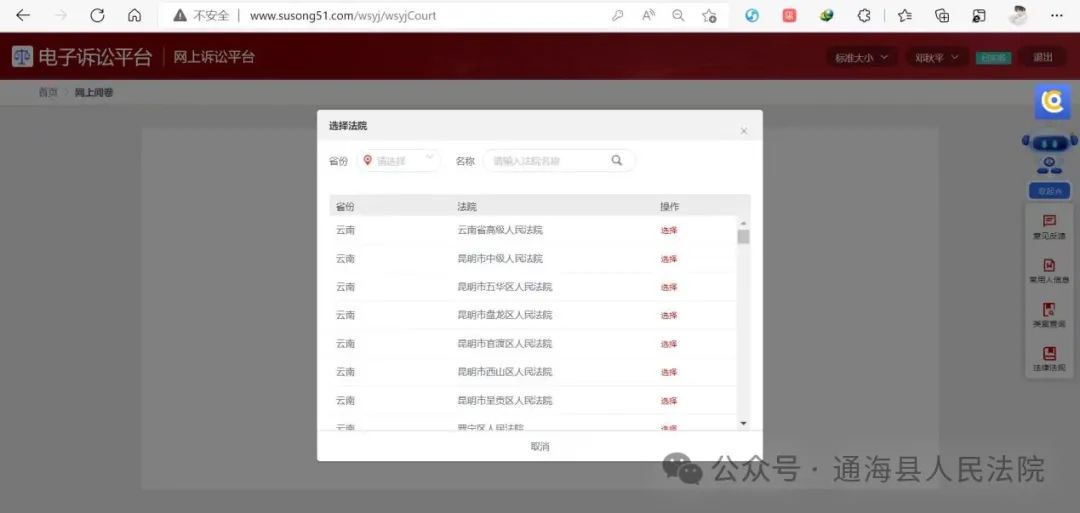
Task: Open 常用人信息 in right sidebar
Action: 1049,271
